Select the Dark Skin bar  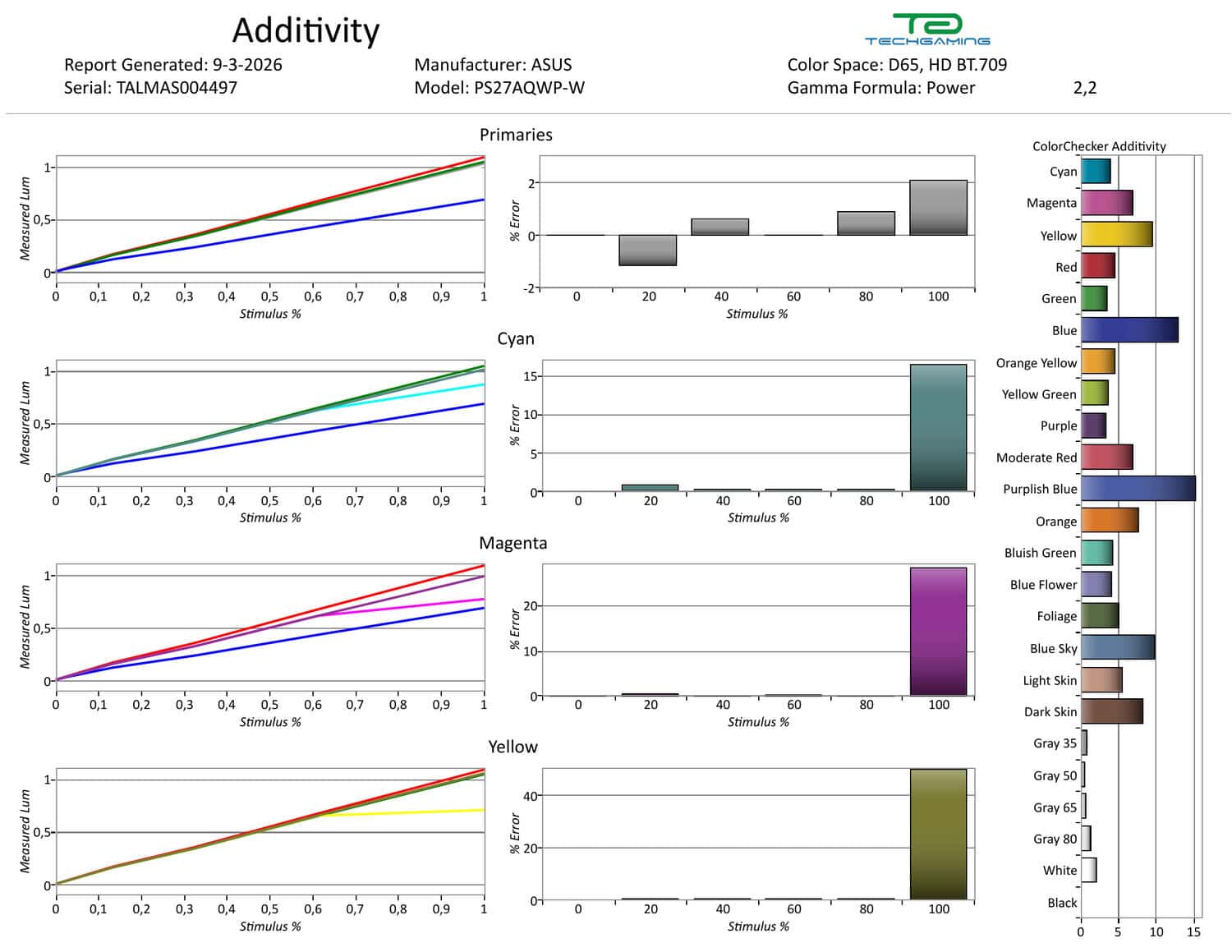(x=1111, y=711)
